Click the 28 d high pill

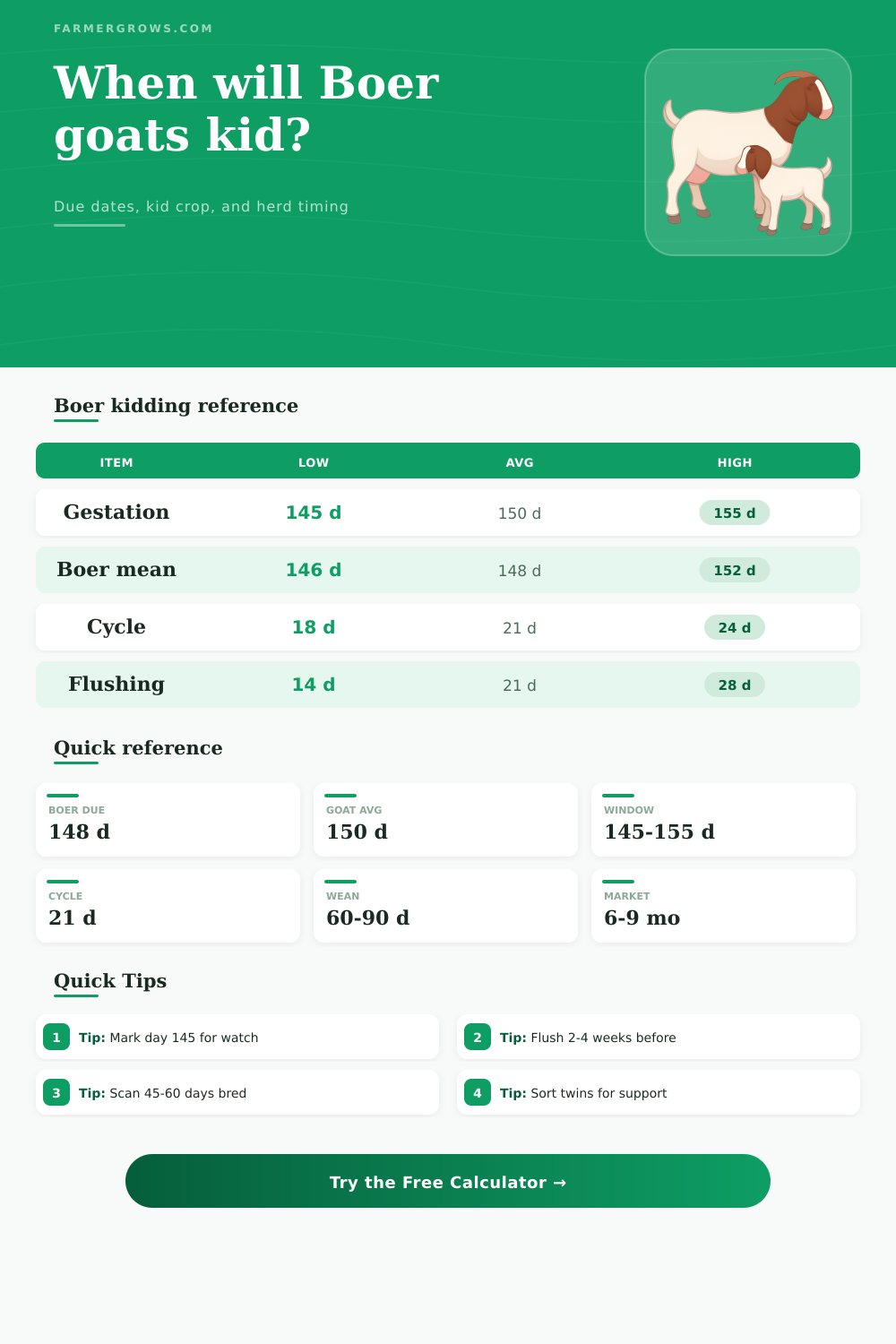[x=735, y=685]
